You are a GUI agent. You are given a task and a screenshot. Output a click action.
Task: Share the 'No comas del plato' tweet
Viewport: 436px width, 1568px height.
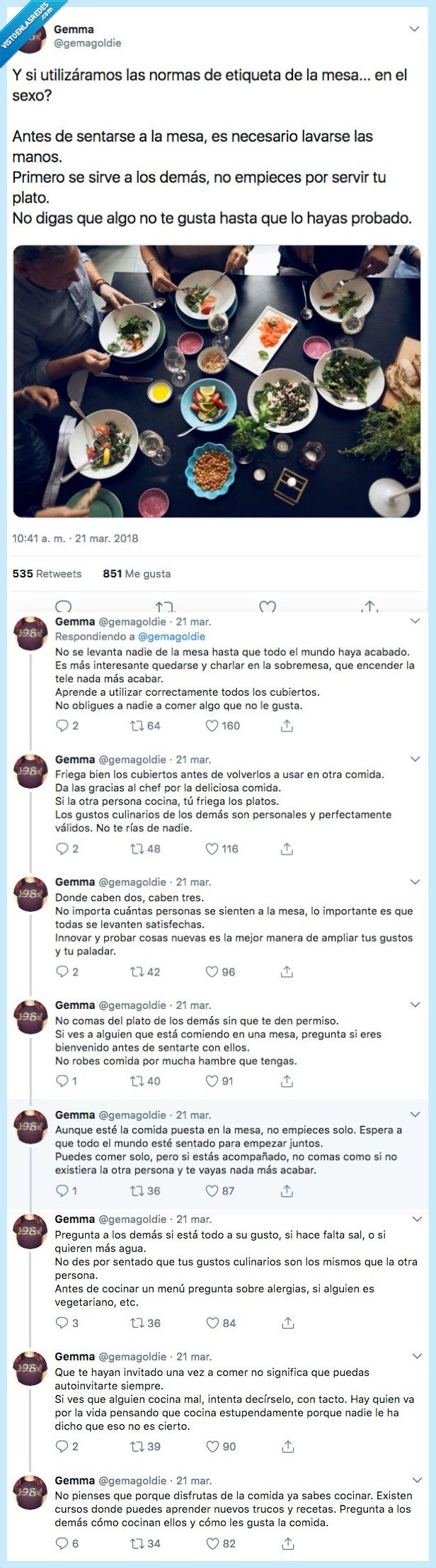286,1081
